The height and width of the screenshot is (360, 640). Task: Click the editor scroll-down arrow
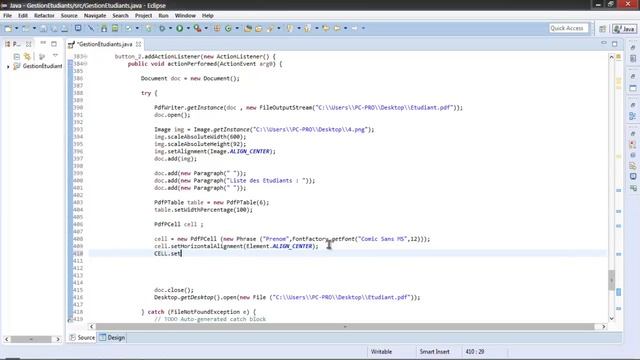pyautogui.click(x=611, y=319)
